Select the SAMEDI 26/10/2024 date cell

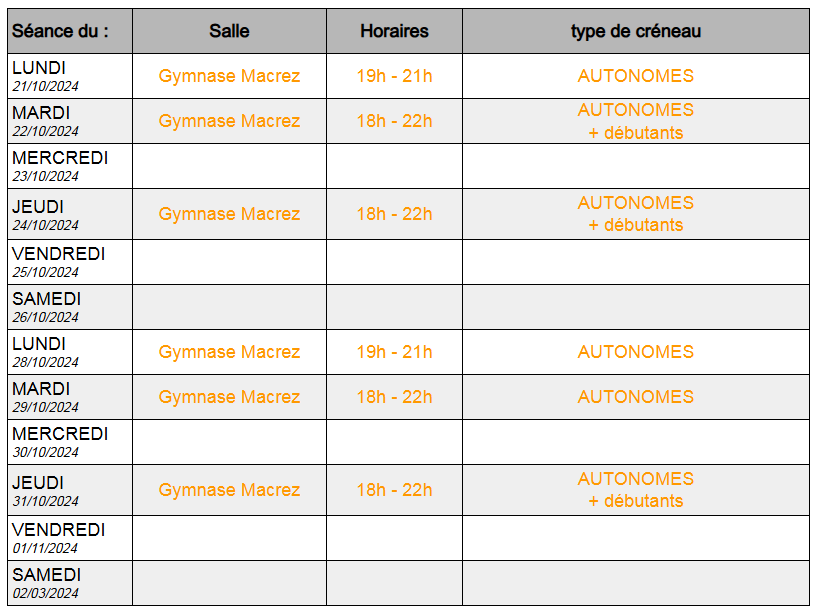70,307
